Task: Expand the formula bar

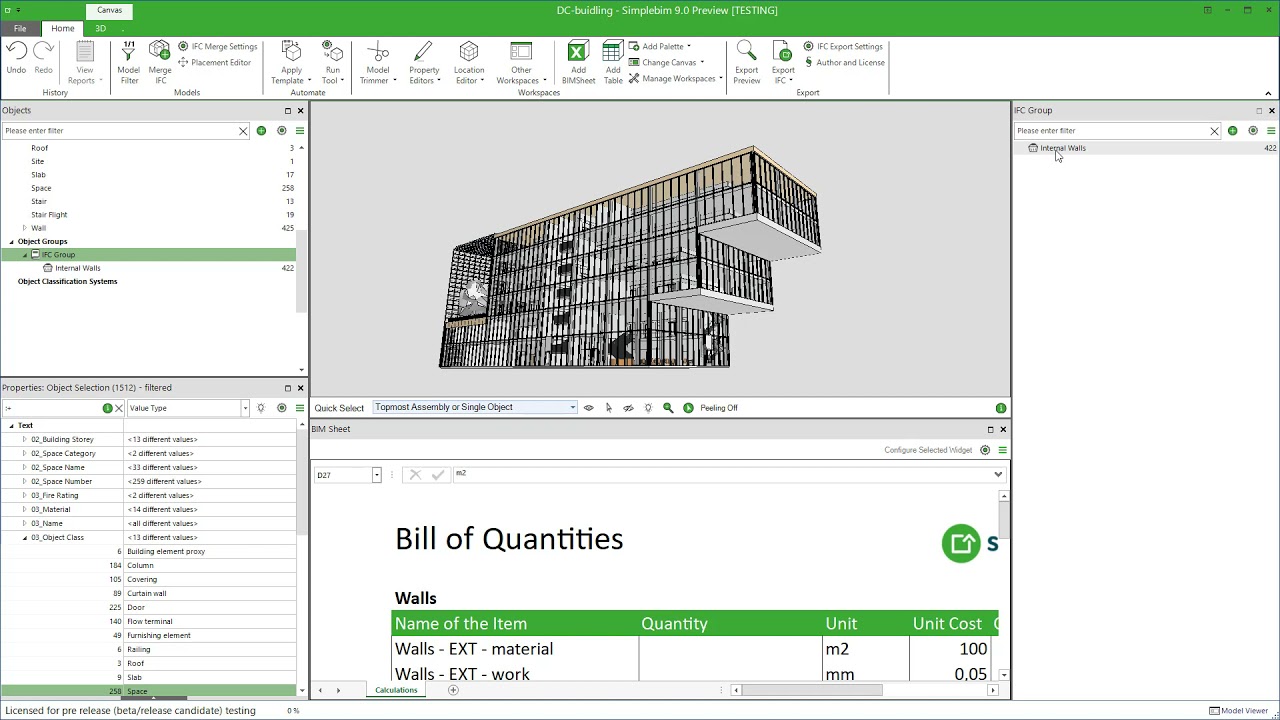Action: pos(998,474)
